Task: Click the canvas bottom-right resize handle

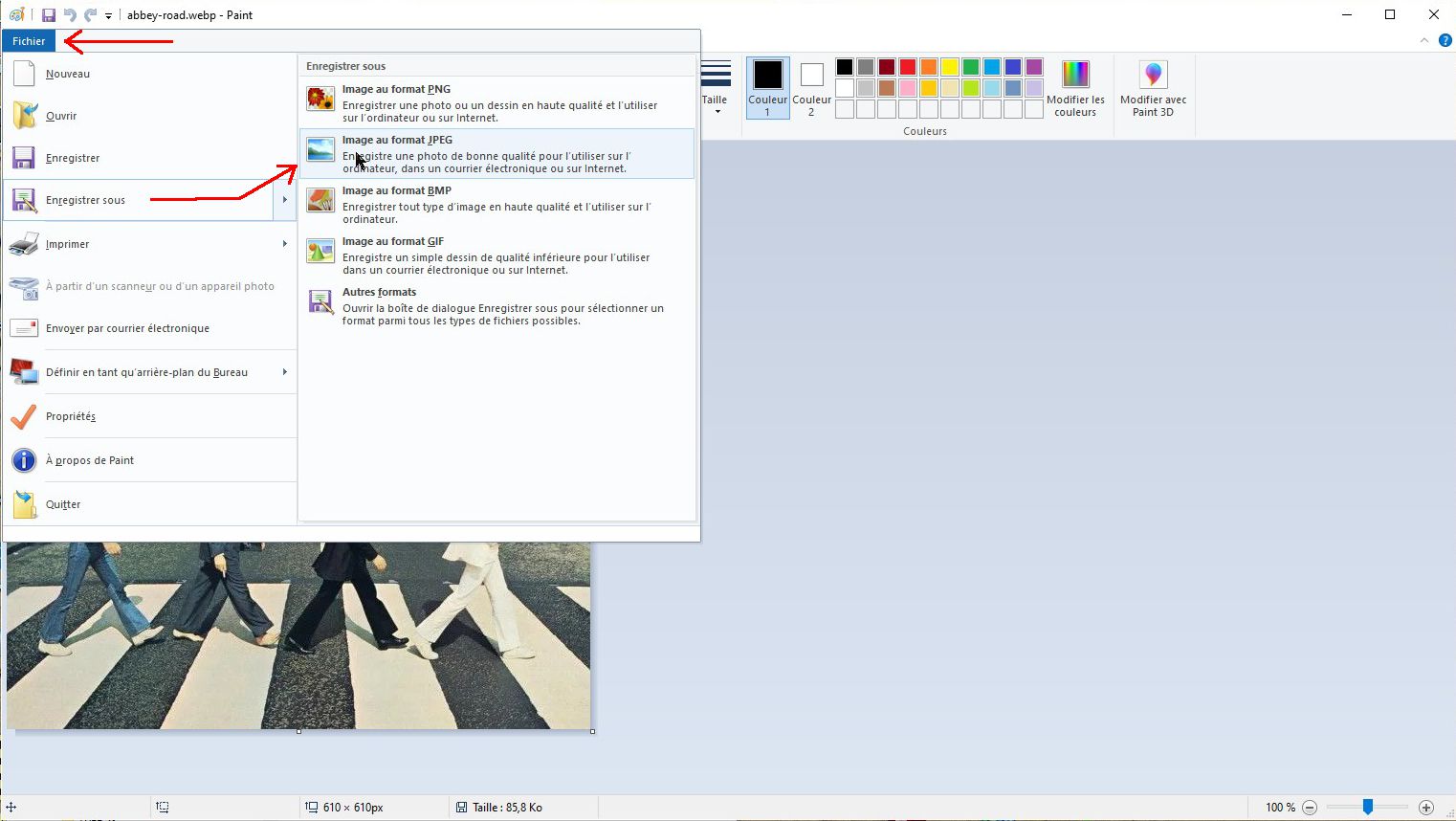Action: coord(593,732)
